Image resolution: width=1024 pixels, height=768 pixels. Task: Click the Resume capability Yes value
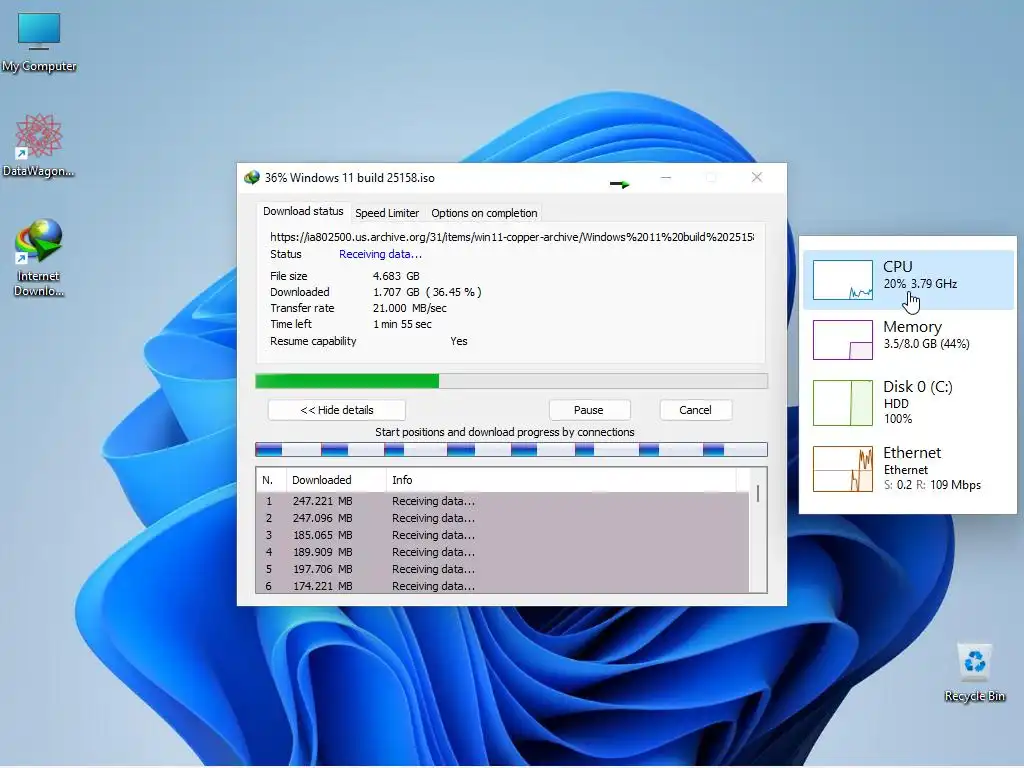458,342
